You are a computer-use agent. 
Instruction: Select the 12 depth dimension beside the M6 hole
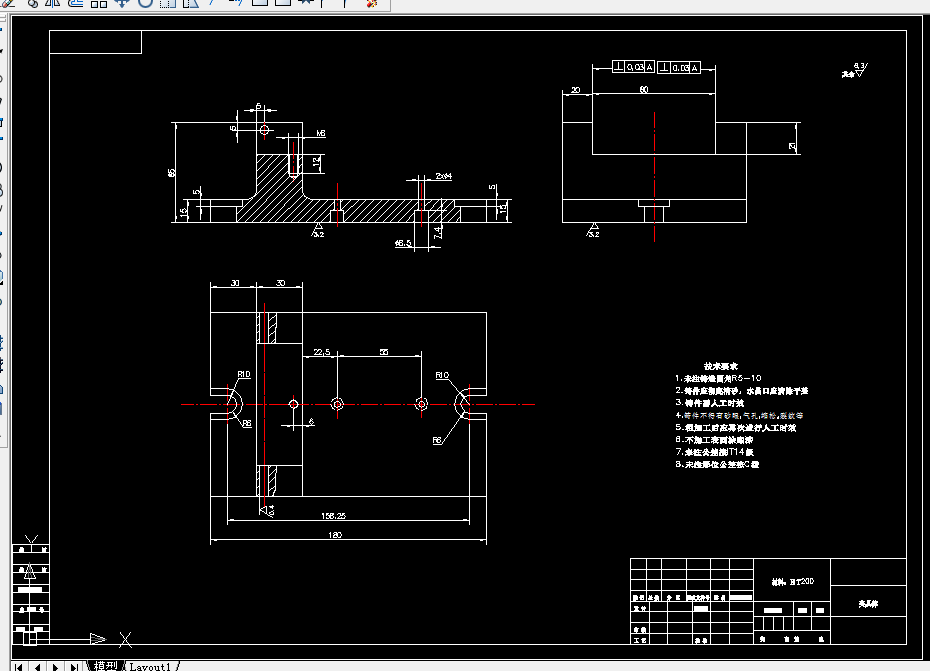317,161
